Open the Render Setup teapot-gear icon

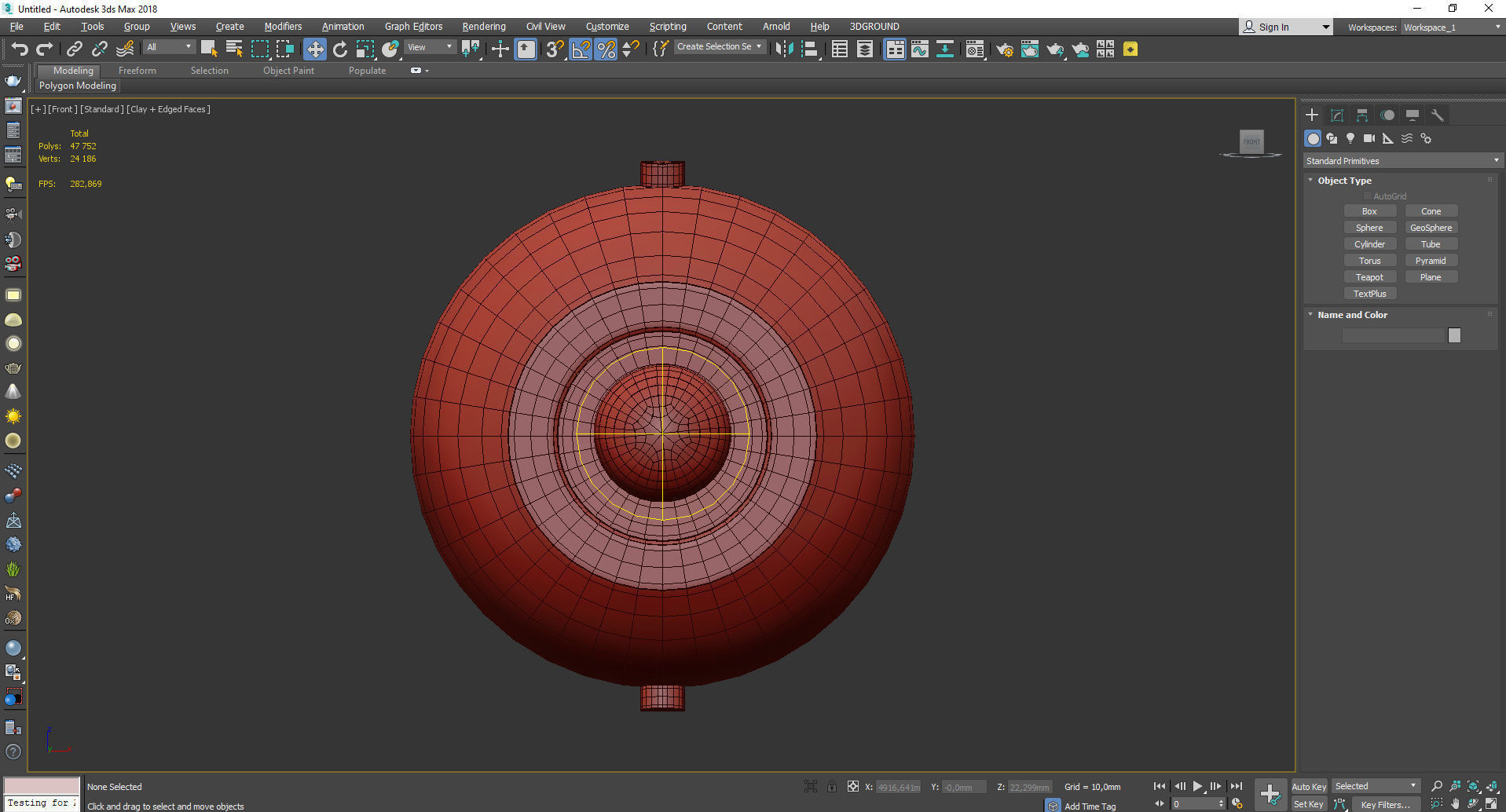[1005, 49]
